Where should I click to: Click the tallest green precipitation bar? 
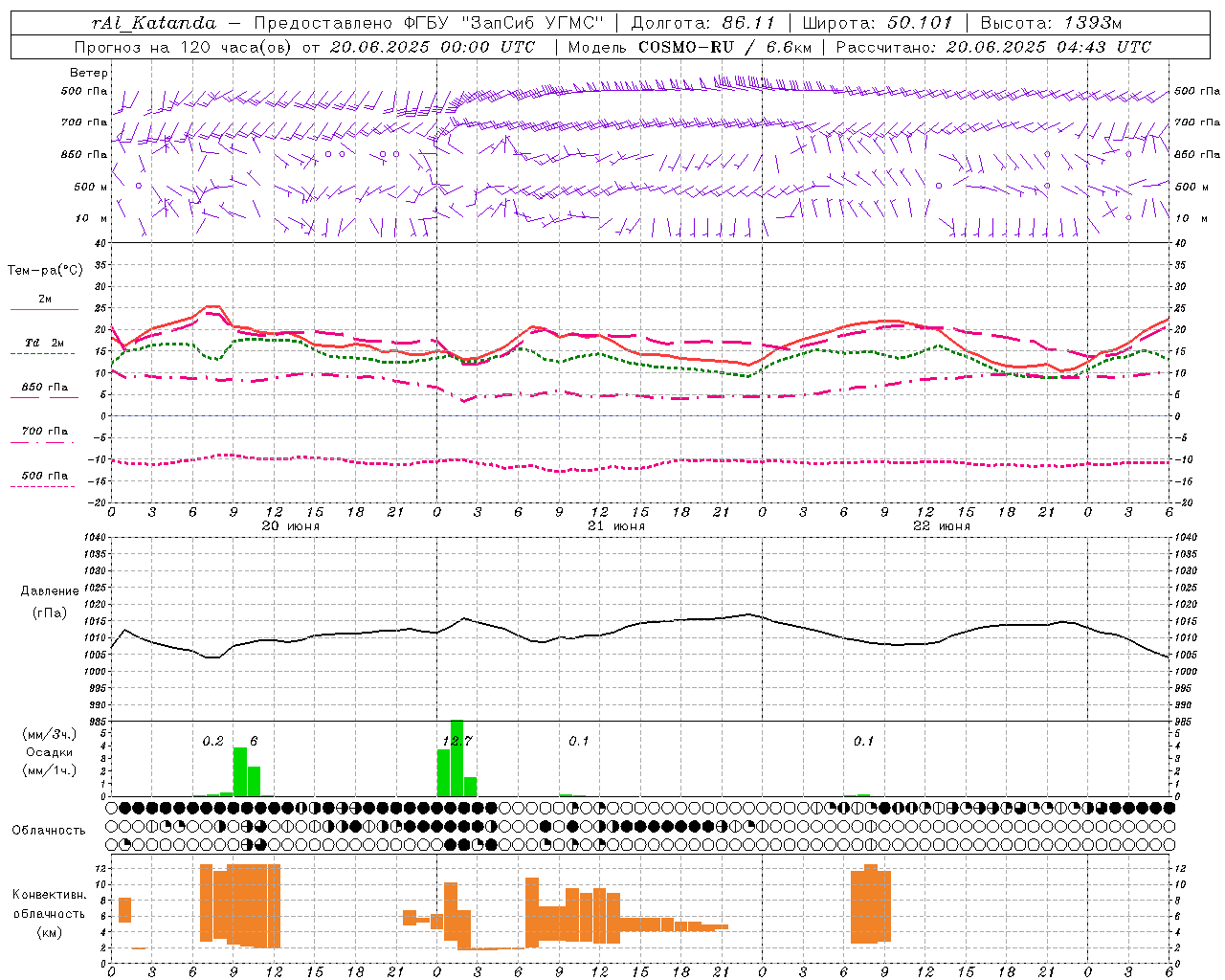pos(457,758)
